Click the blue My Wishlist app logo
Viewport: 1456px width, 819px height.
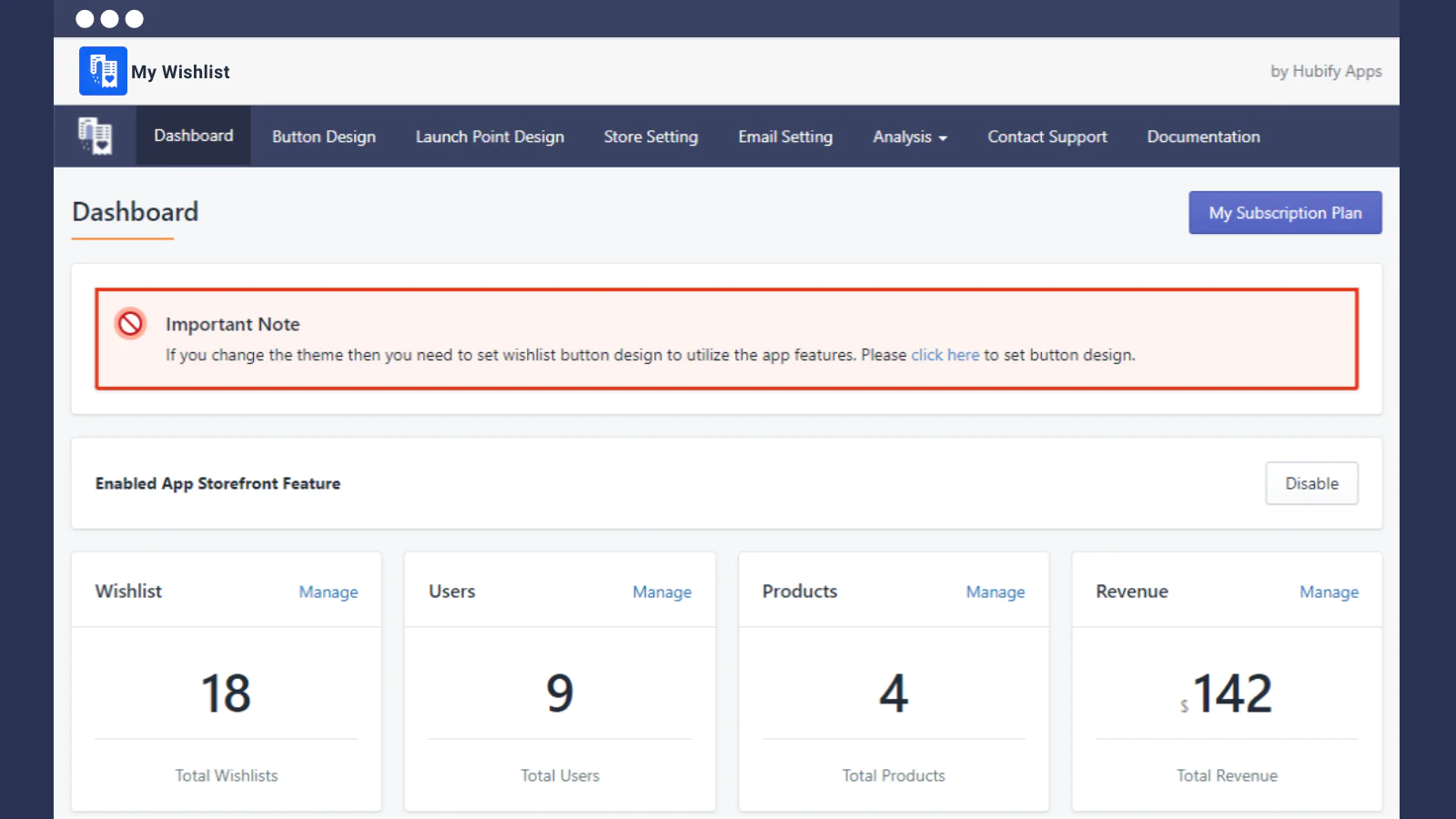click(103, 71)
